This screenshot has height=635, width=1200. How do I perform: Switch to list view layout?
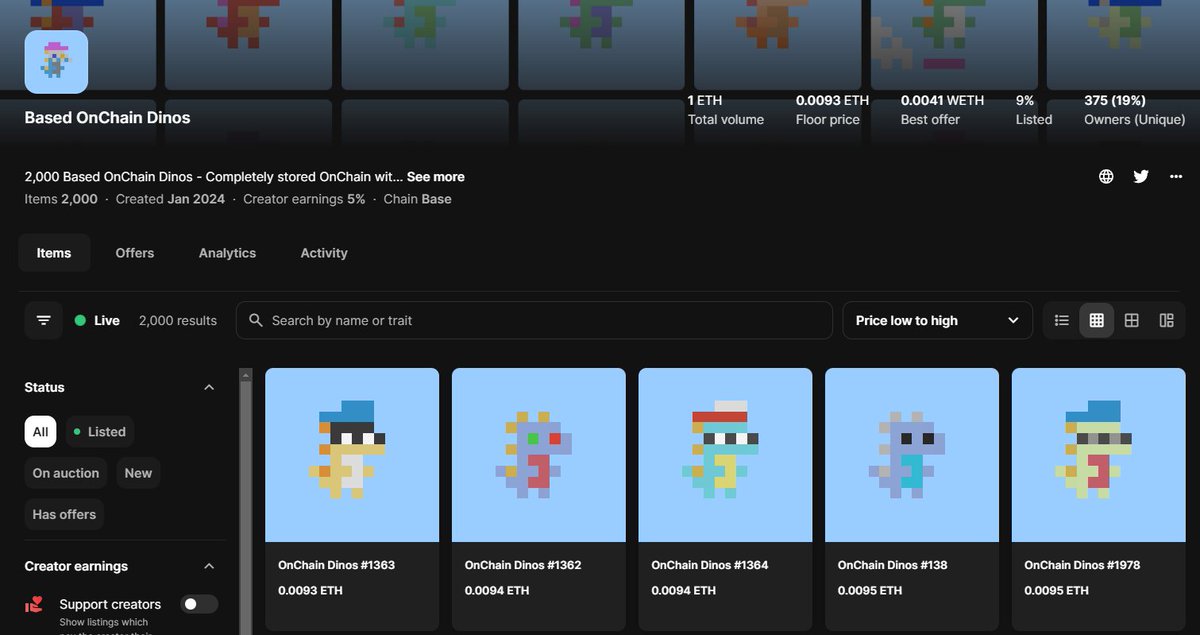pos(1062,320)
